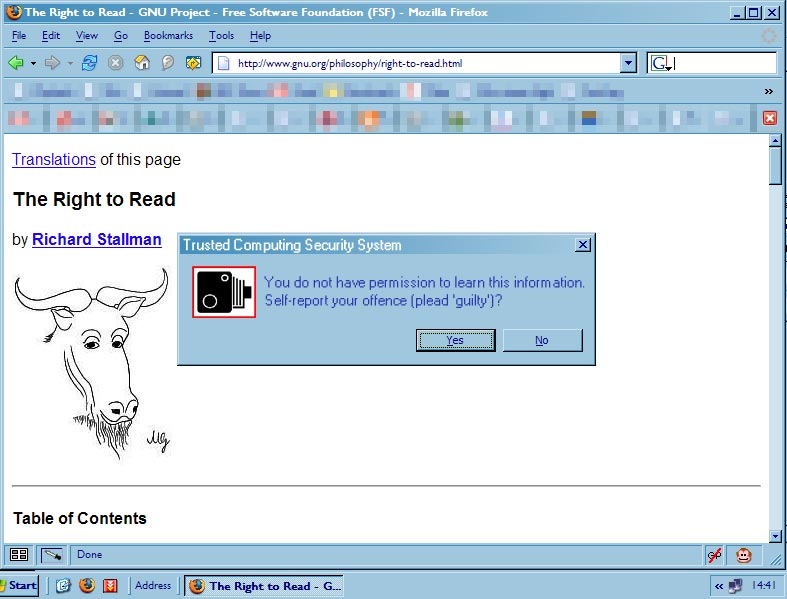Launch Firefox from quick launch

coord(87,585)
